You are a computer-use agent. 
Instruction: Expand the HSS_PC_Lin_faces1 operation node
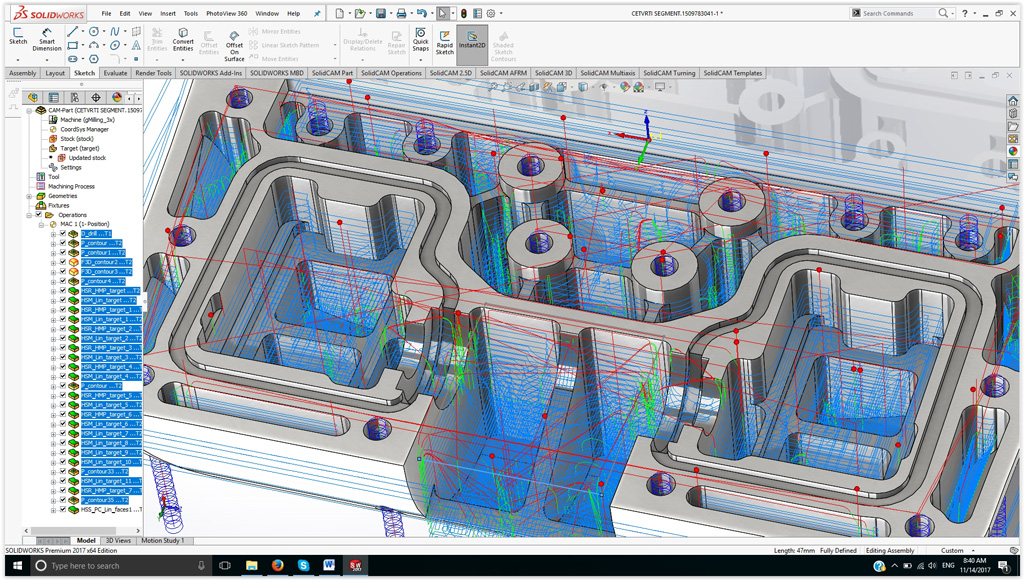(54, 509)
